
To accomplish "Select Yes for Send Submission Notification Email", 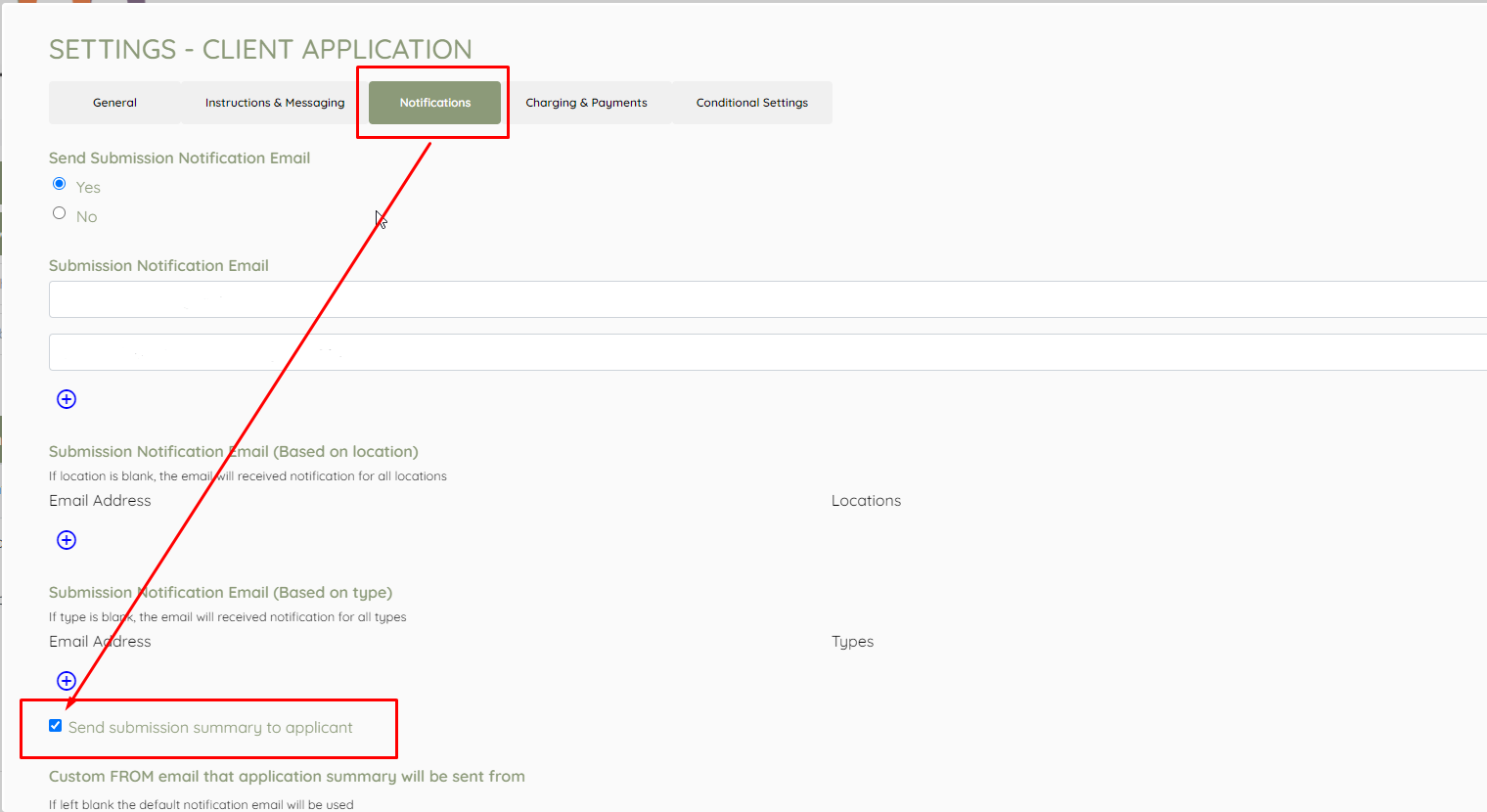I will (60, 184).
